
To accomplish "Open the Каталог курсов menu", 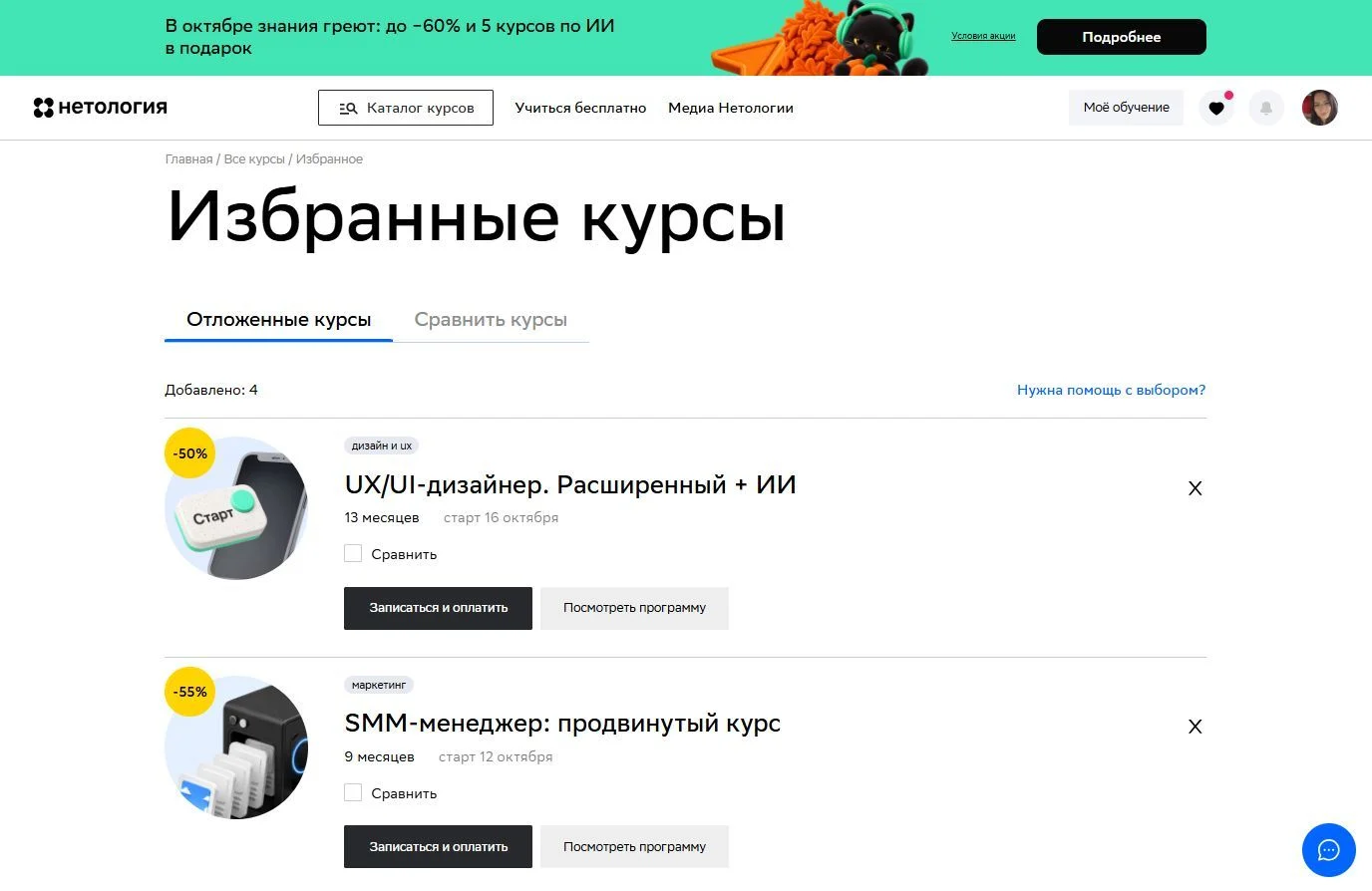I will (x=406, y=108).
